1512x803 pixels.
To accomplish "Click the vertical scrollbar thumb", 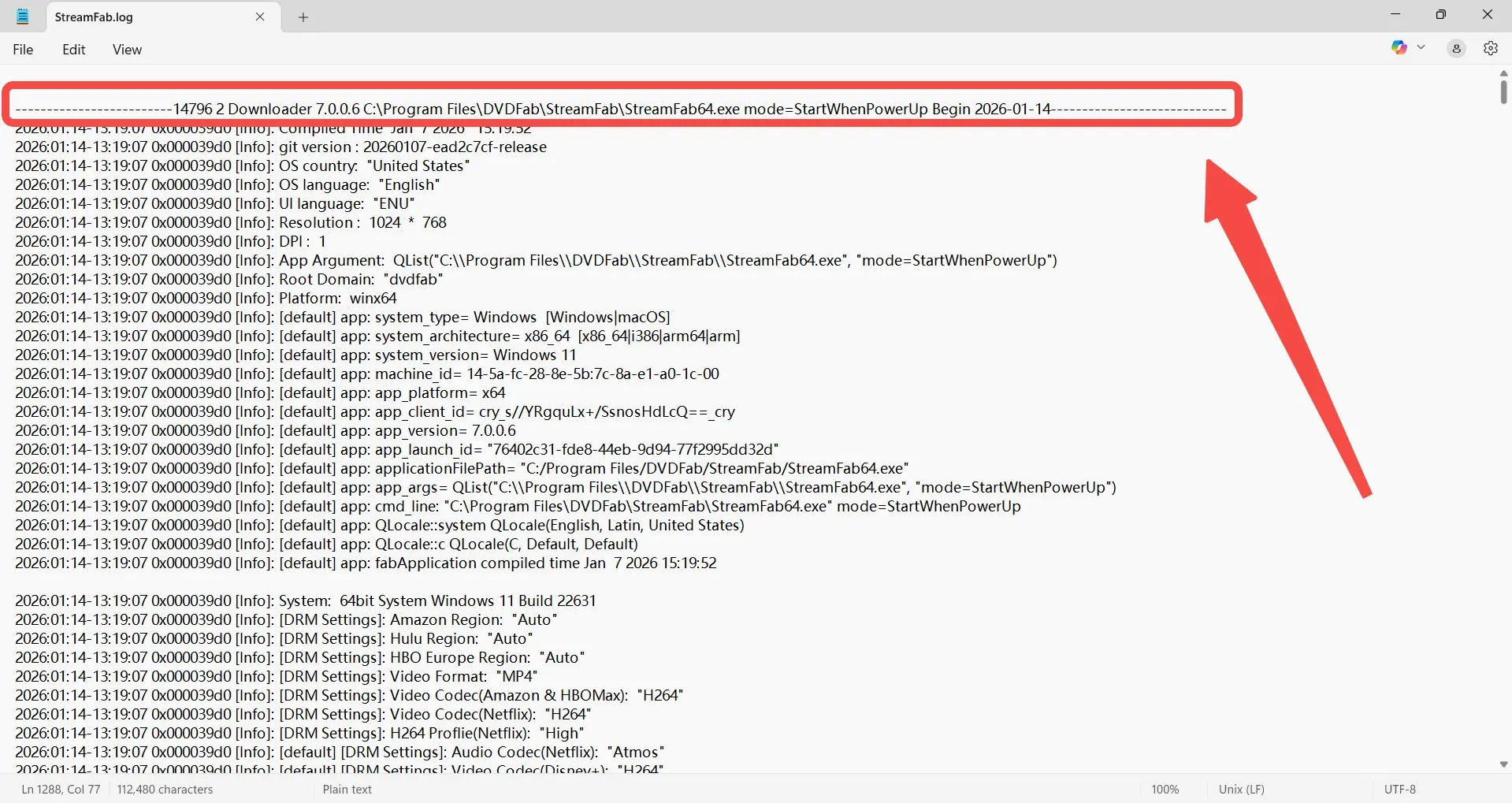I will click(x=1503, y=91).
